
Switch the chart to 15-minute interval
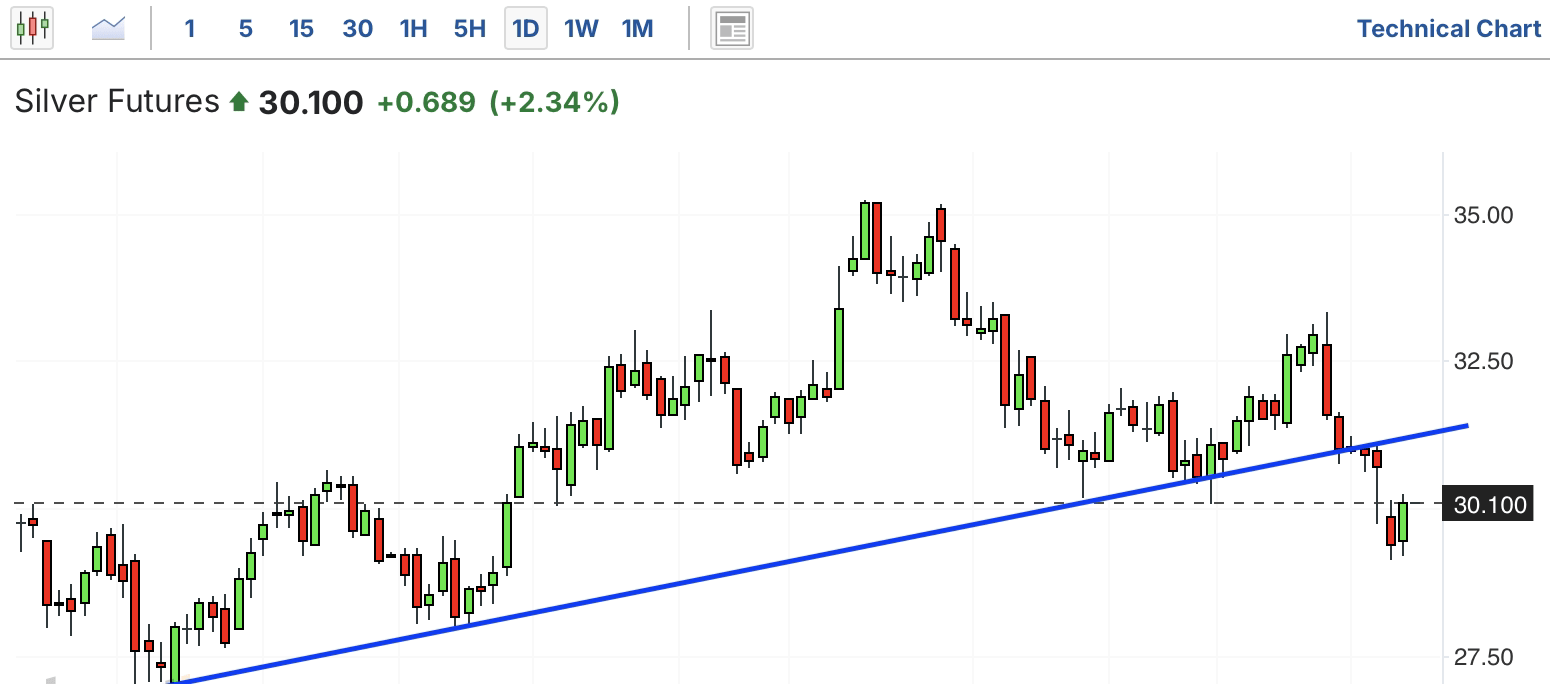click(x=301, y=29)
